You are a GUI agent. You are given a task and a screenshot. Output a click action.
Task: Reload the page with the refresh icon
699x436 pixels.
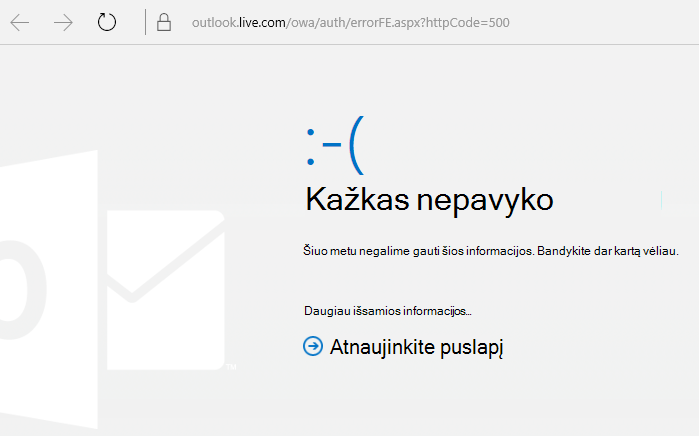coord(107,22)
